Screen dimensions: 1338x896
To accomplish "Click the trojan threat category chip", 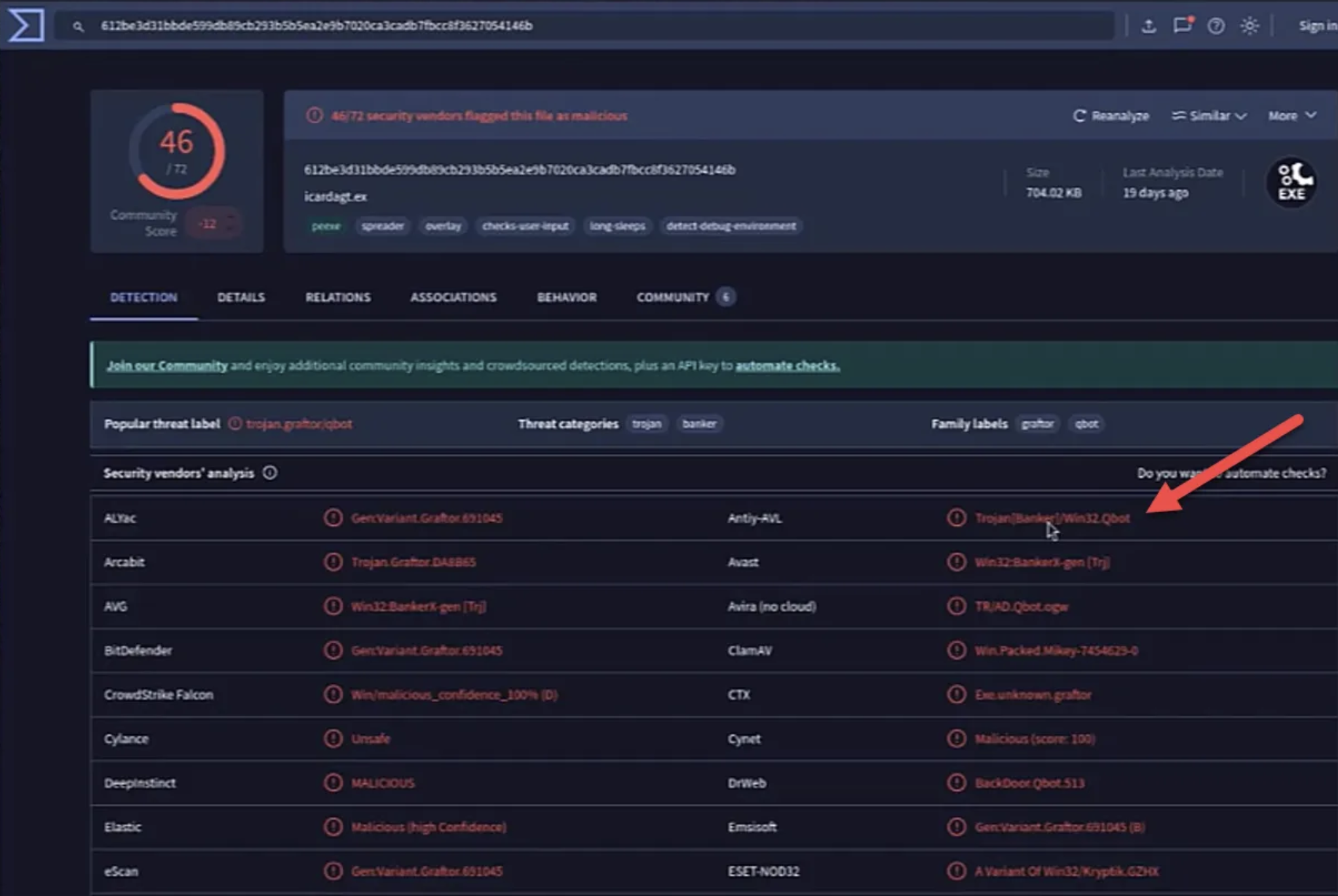I will [647, 424].
